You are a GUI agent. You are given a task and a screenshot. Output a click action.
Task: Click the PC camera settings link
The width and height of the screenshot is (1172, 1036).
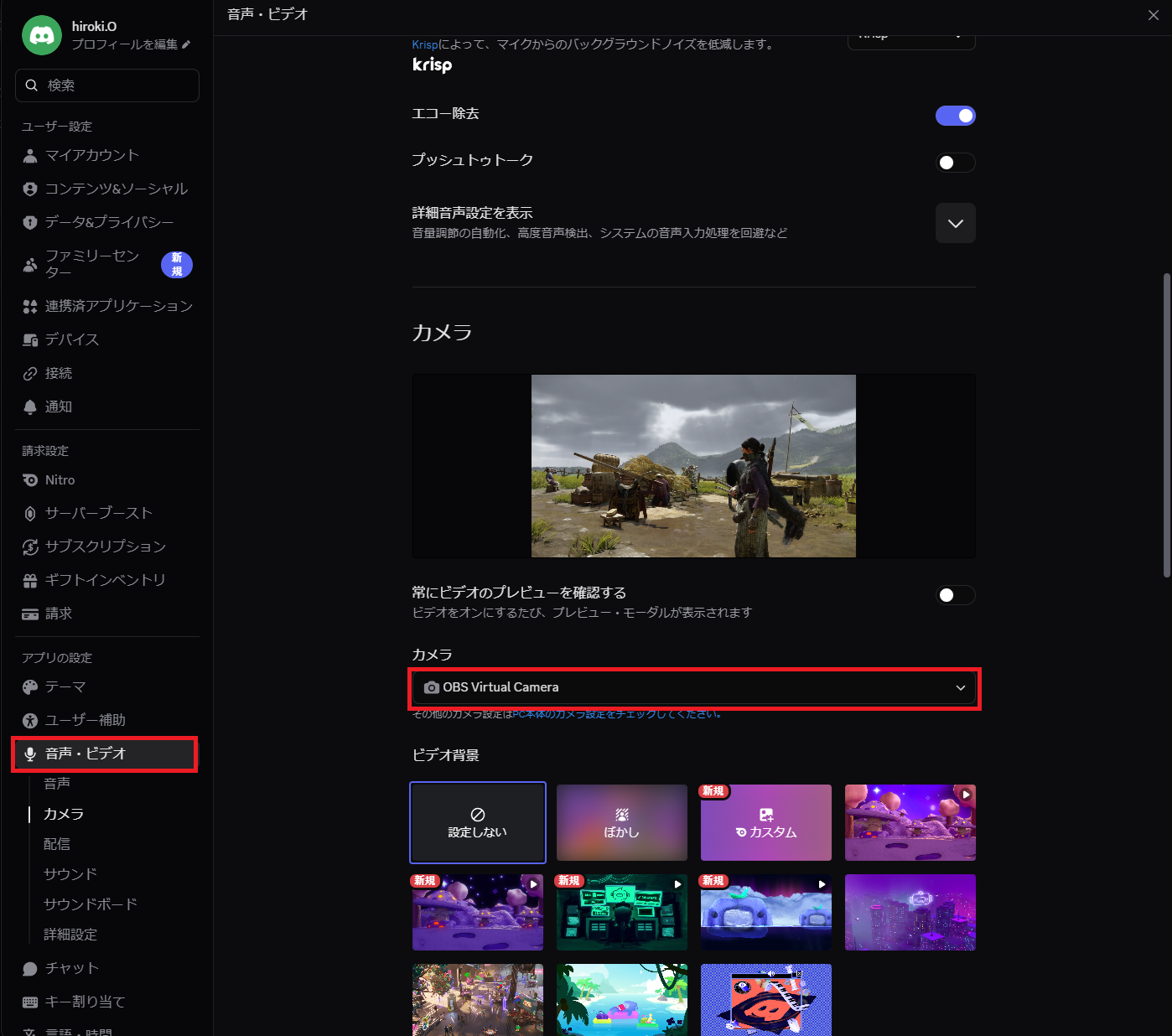(615, 714)
